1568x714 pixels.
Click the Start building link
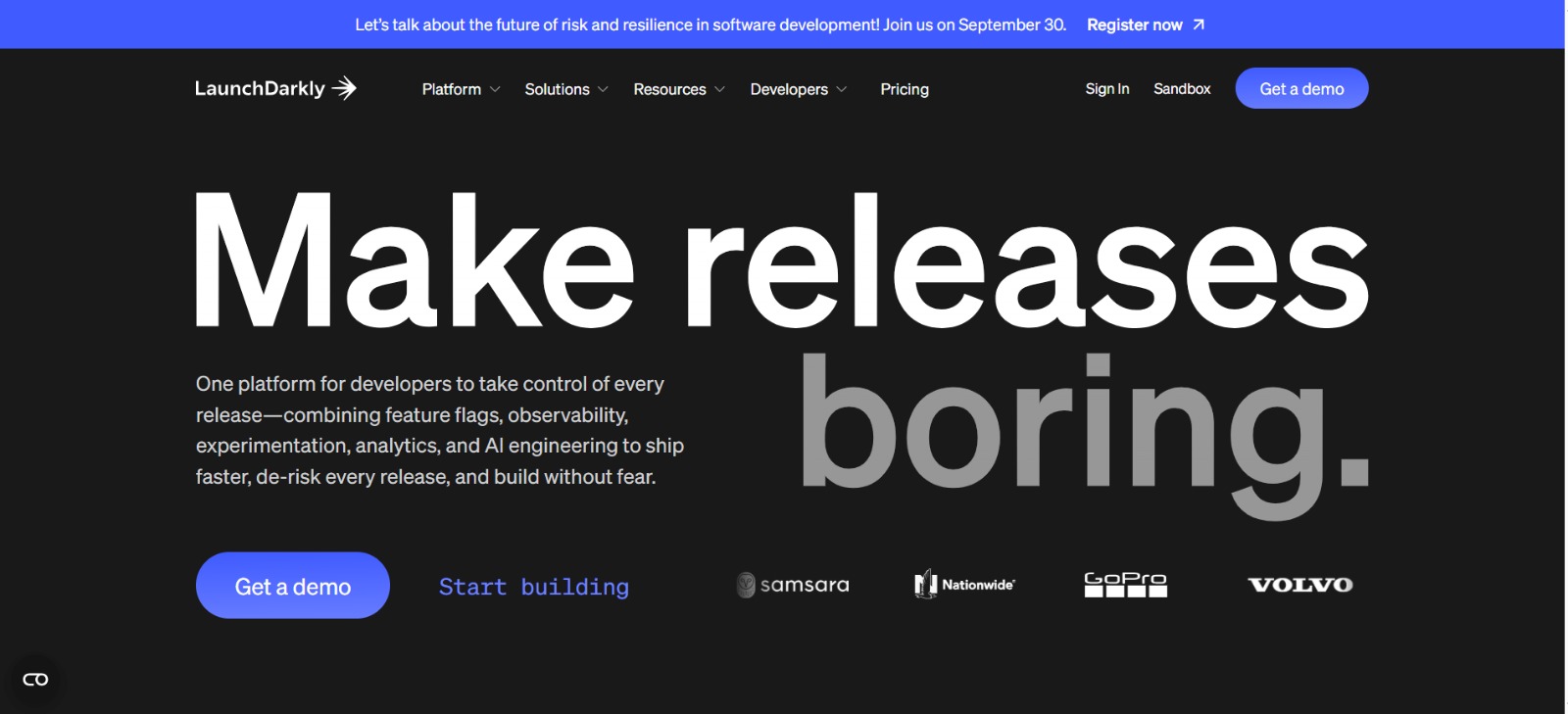[534, 587]
